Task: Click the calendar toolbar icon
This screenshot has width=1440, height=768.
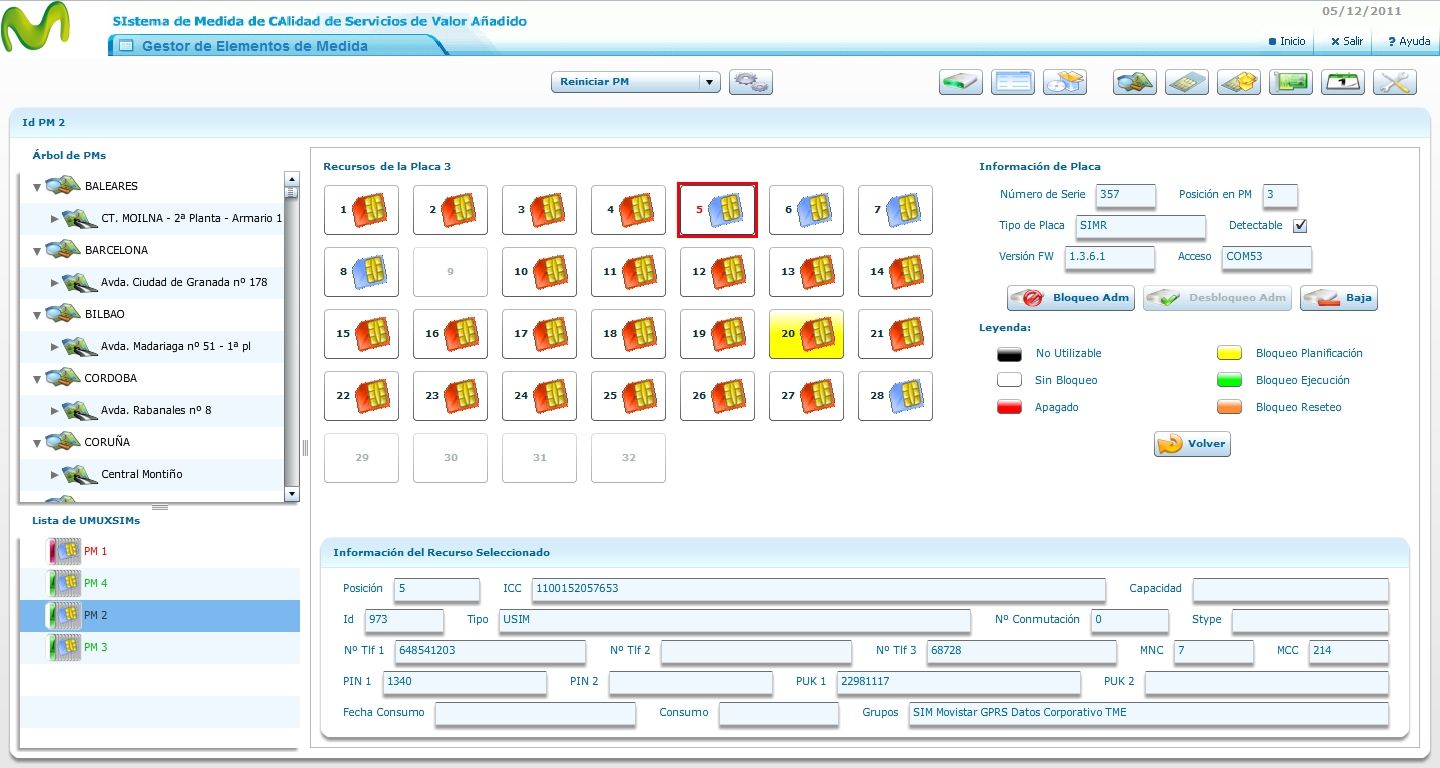Action: pos(1343,82)
